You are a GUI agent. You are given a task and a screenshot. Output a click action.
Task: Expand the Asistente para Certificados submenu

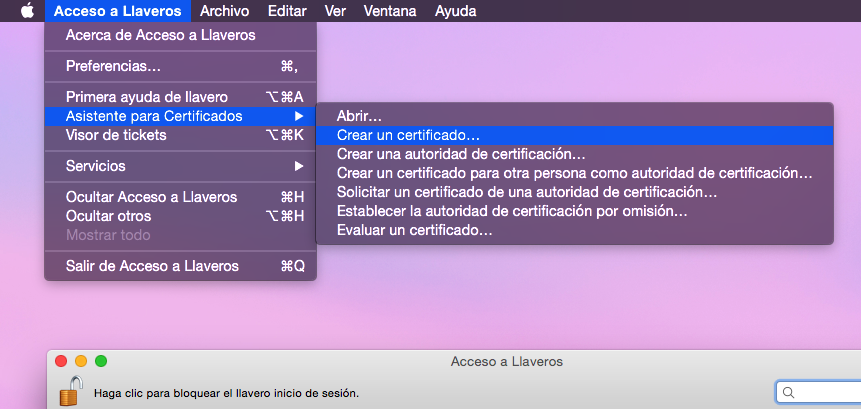click(x=181, y=116)
